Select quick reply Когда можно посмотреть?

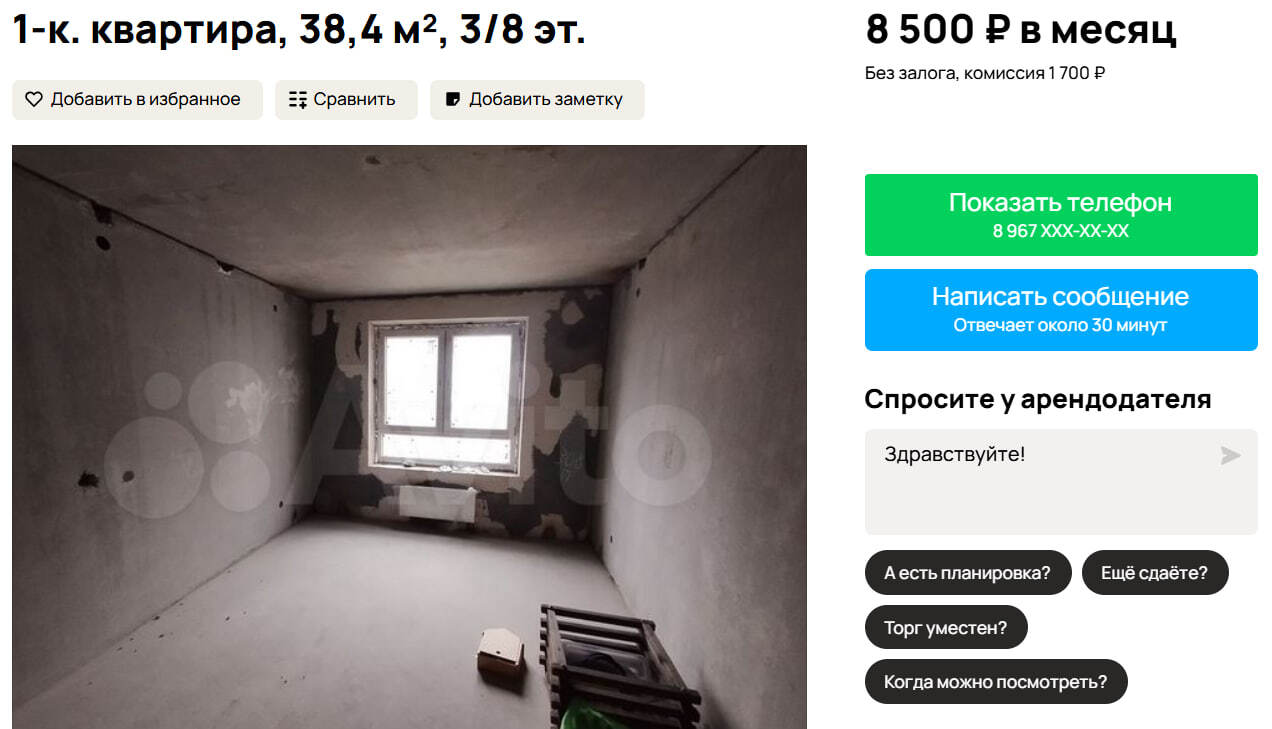coord(996,682)
